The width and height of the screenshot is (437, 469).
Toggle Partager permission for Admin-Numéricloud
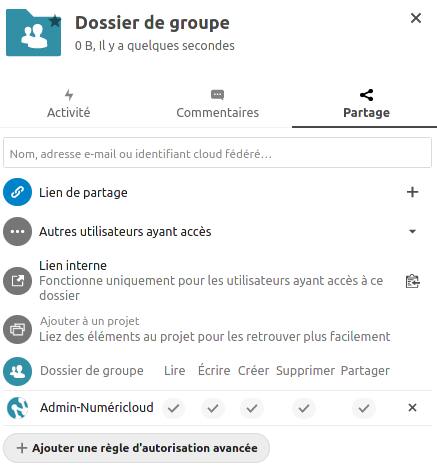[364, 408]
